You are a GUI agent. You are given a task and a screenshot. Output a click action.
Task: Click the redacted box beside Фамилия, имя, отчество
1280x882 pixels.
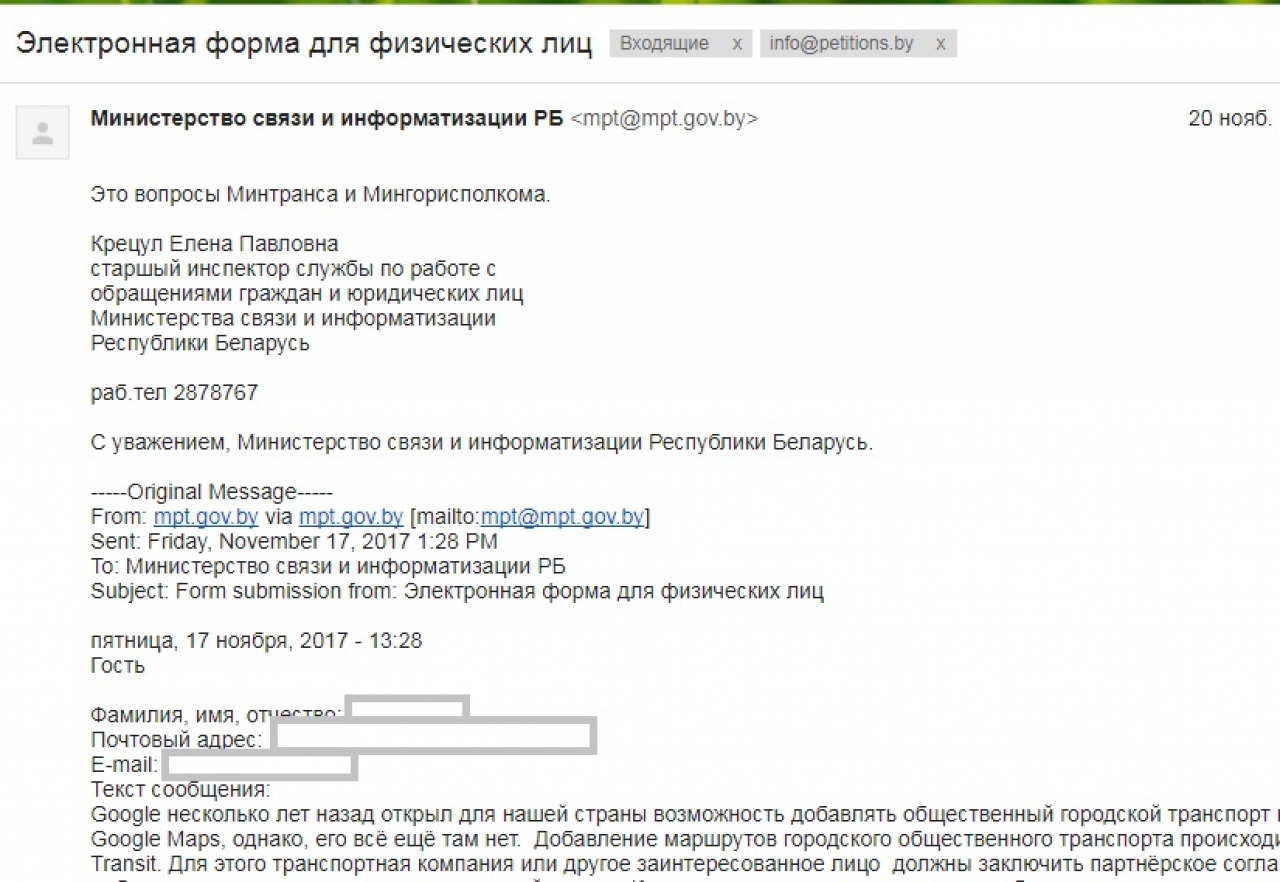(x=408, y=708)
